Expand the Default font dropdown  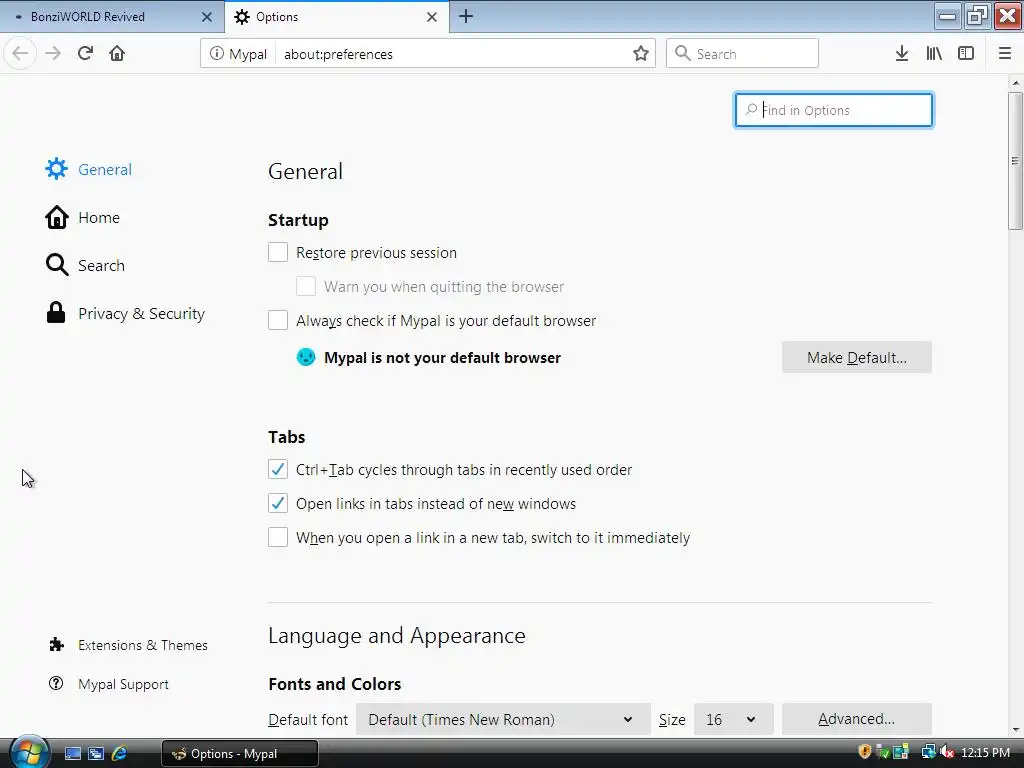(503, 719)
